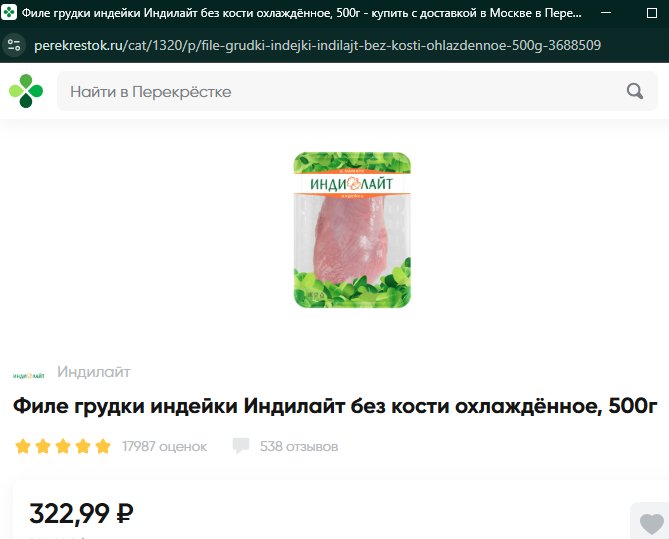Image resolution: width=669 pixels, height=539 pixels.
Task: Click the URL in the address bar
Action: [317, 45]
